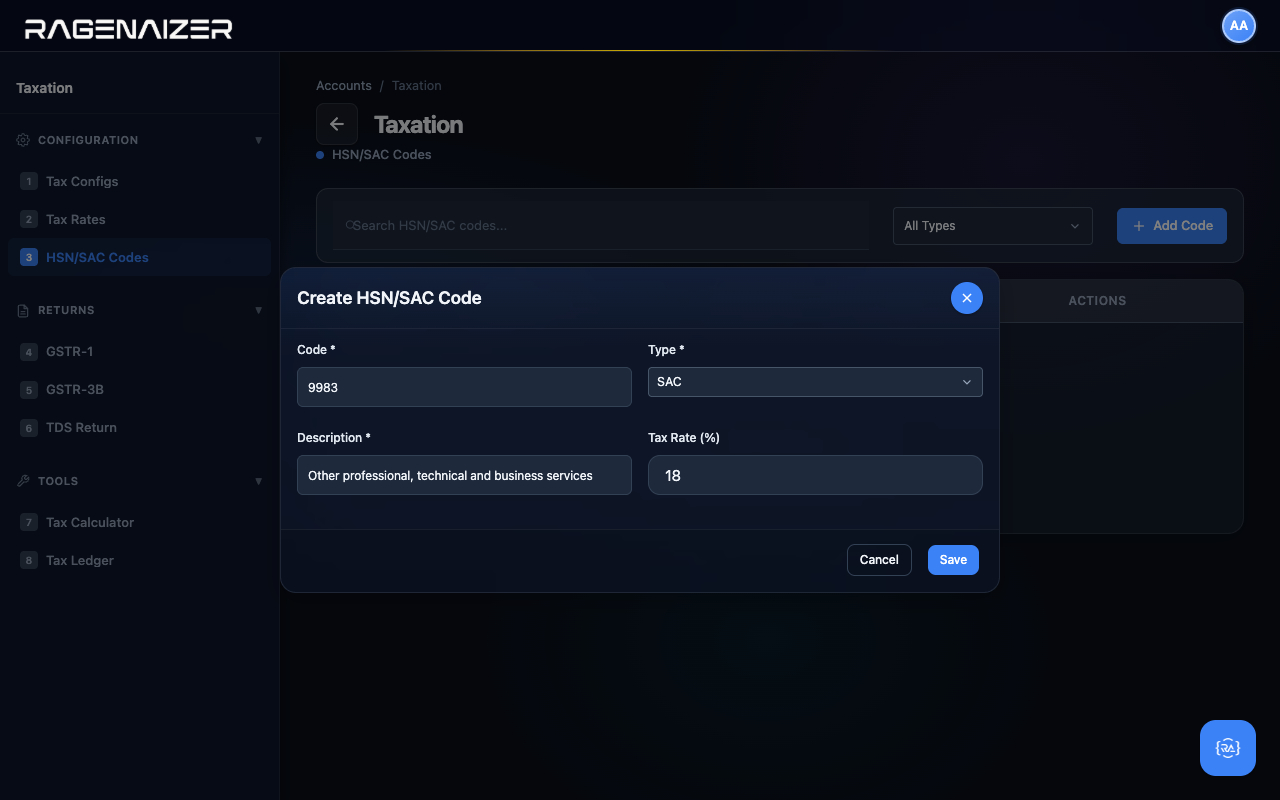Click the Returns document icon
Viewport: 1280px width, 800px height.
[23, 311]
